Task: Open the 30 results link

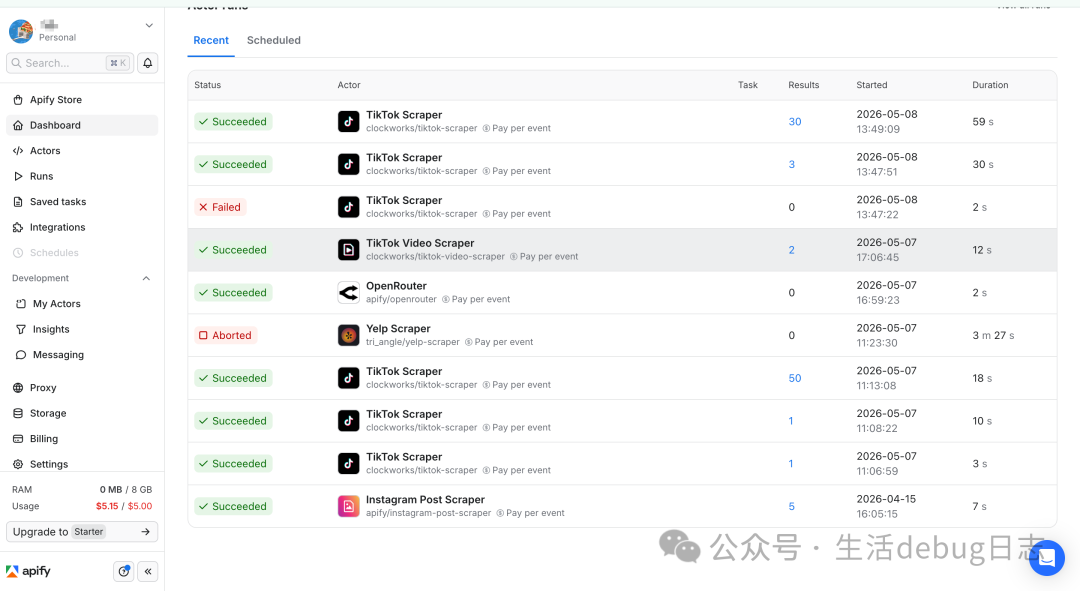Action: pyautogui.click(x=795, y=122)
